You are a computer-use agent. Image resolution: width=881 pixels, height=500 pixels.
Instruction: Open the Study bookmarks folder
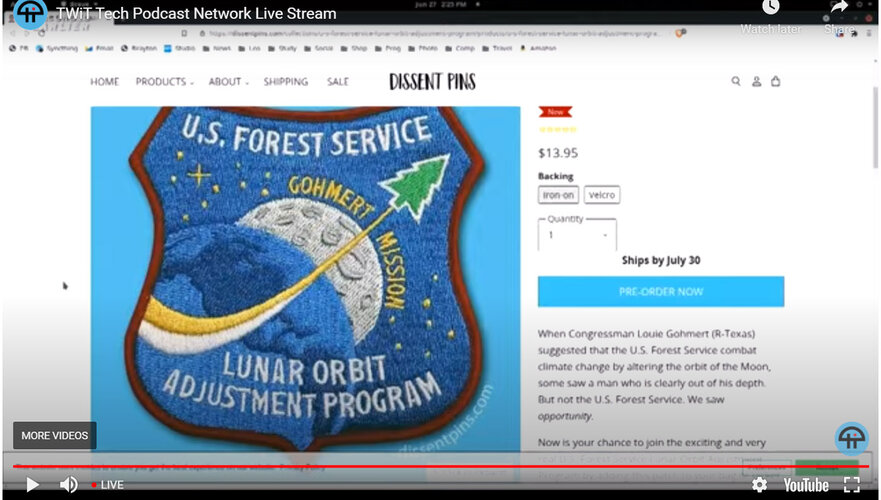pos(282,48)
